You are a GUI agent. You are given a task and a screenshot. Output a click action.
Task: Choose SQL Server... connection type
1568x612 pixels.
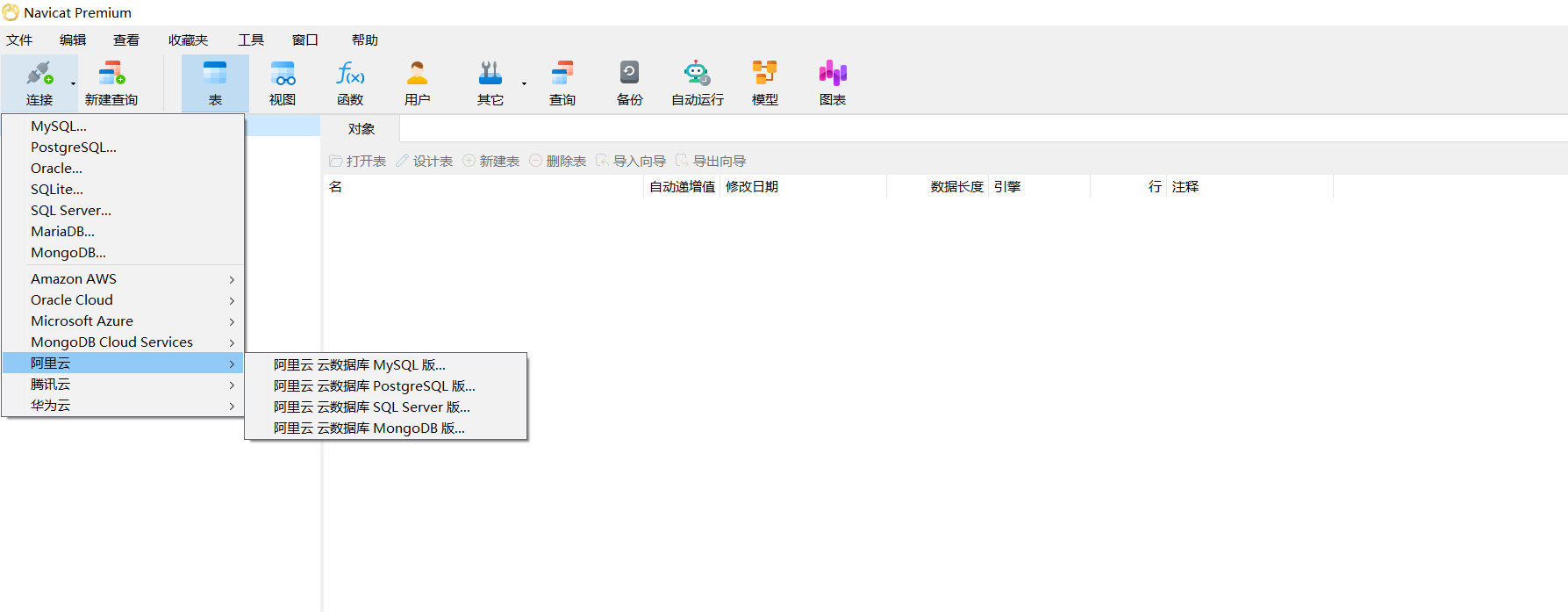(124, 211)
